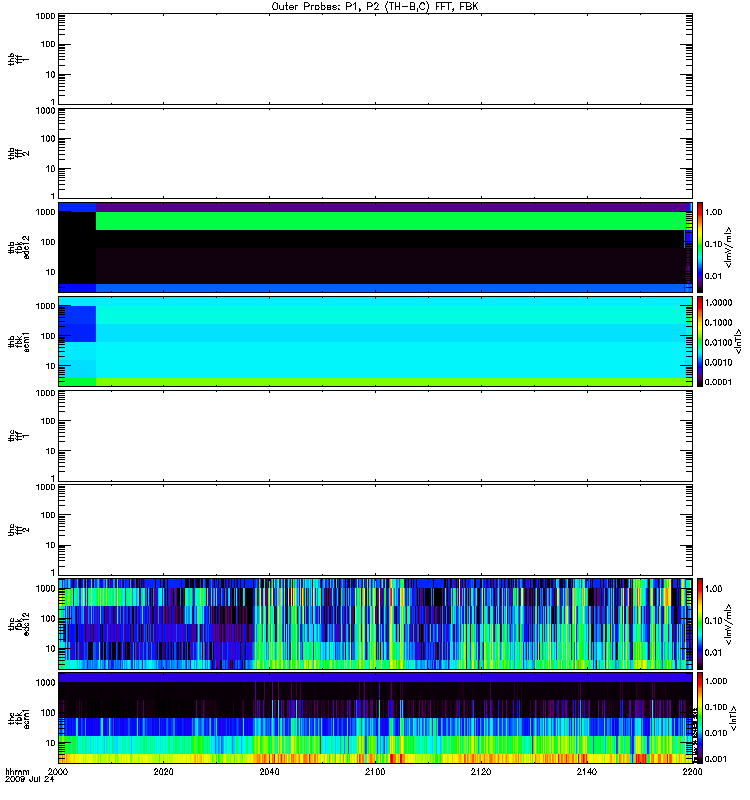Click the <|nT|> unit label beside thc scm1
This screenshot has height=800, width=750.
pyautogui.click(x=734, y=718)
